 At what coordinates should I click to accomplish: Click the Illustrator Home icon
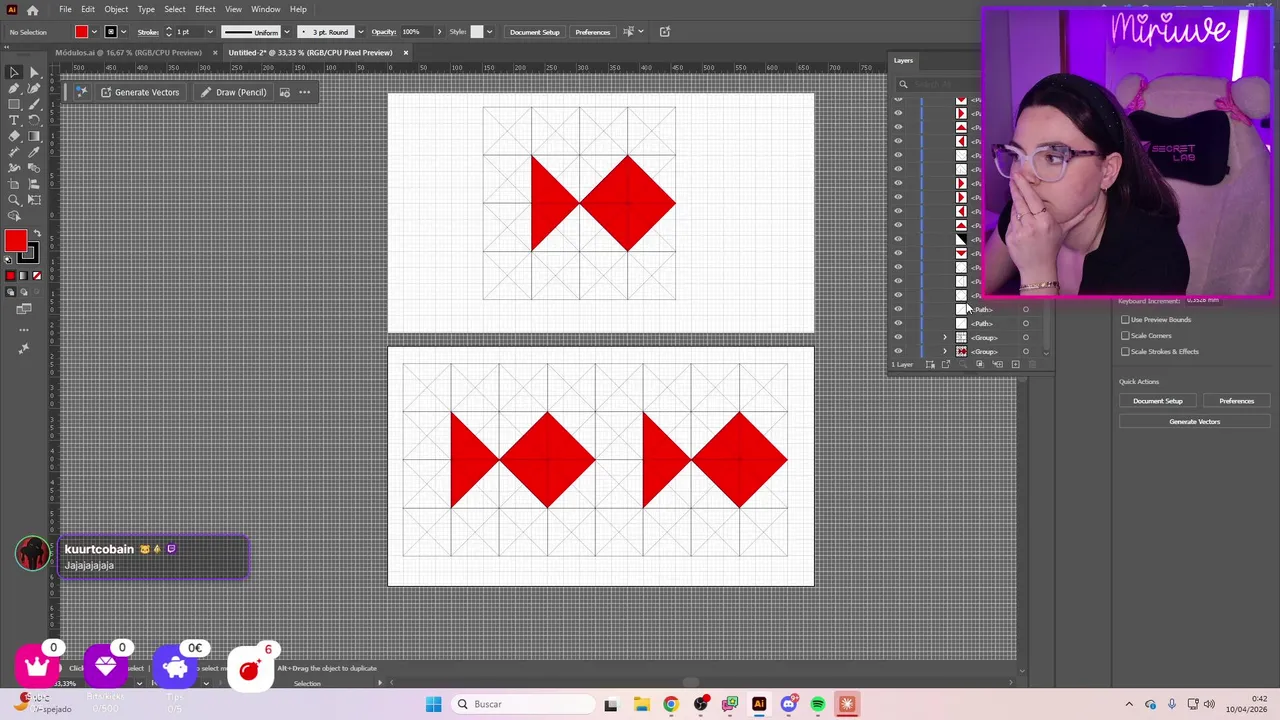(32, 9)
